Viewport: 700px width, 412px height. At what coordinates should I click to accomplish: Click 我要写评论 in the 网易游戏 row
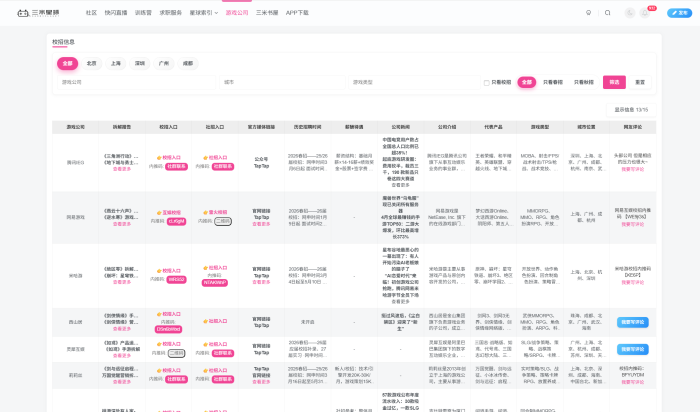point(633,224)
